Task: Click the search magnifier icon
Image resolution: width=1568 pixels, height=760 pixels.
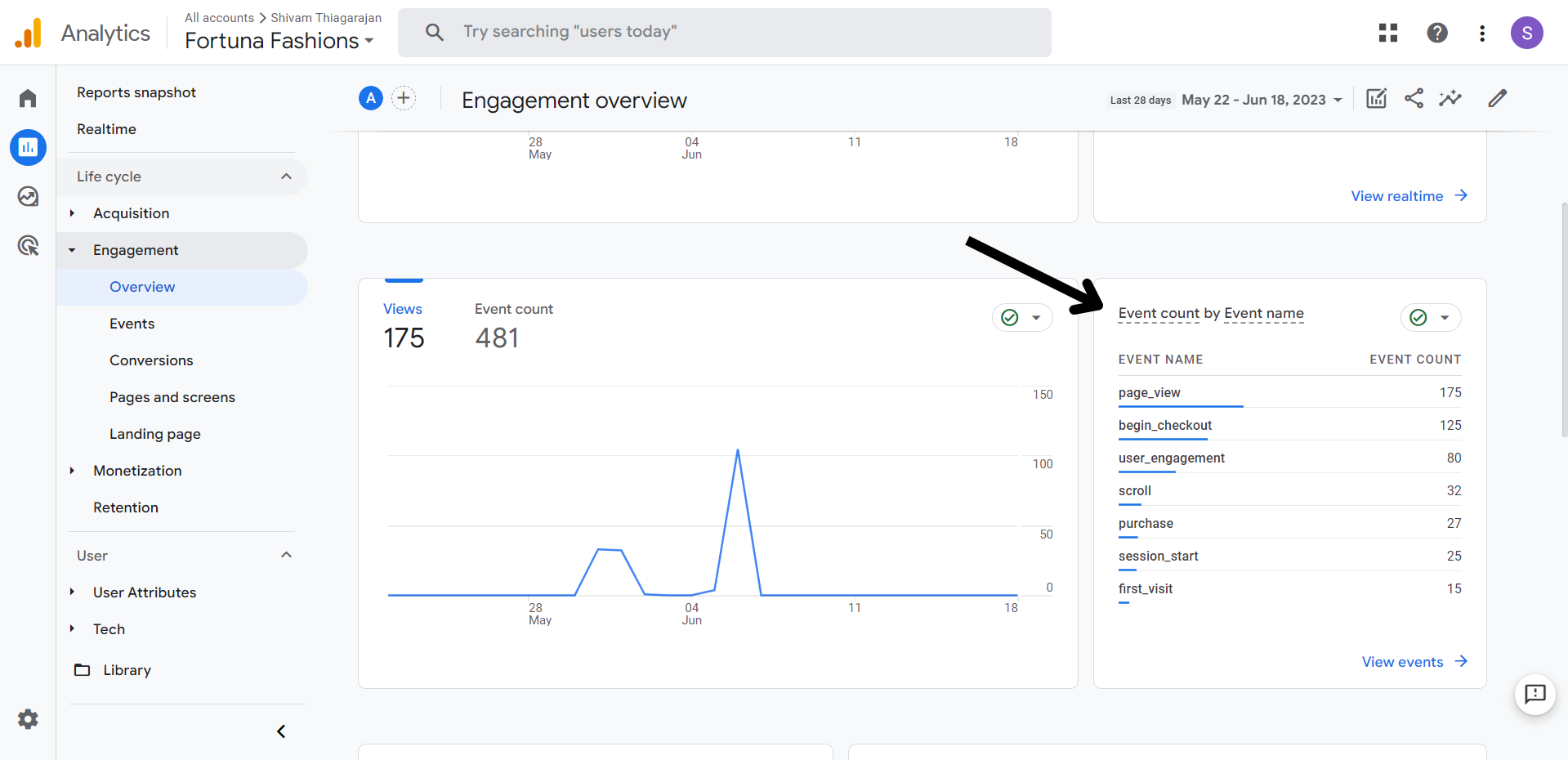Action: point(435,33)
